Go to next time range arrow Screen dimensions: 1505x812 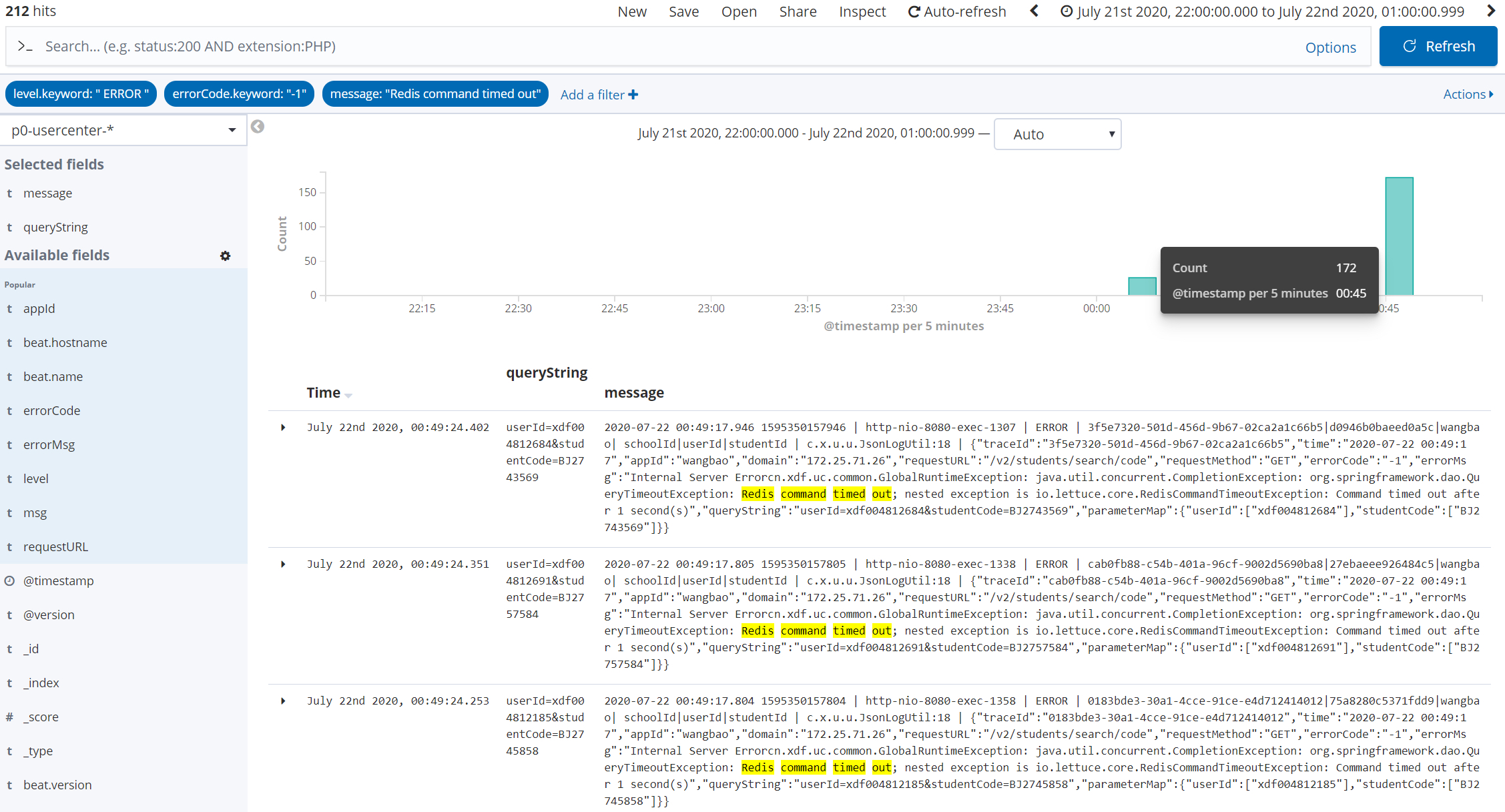point(1491,11)
